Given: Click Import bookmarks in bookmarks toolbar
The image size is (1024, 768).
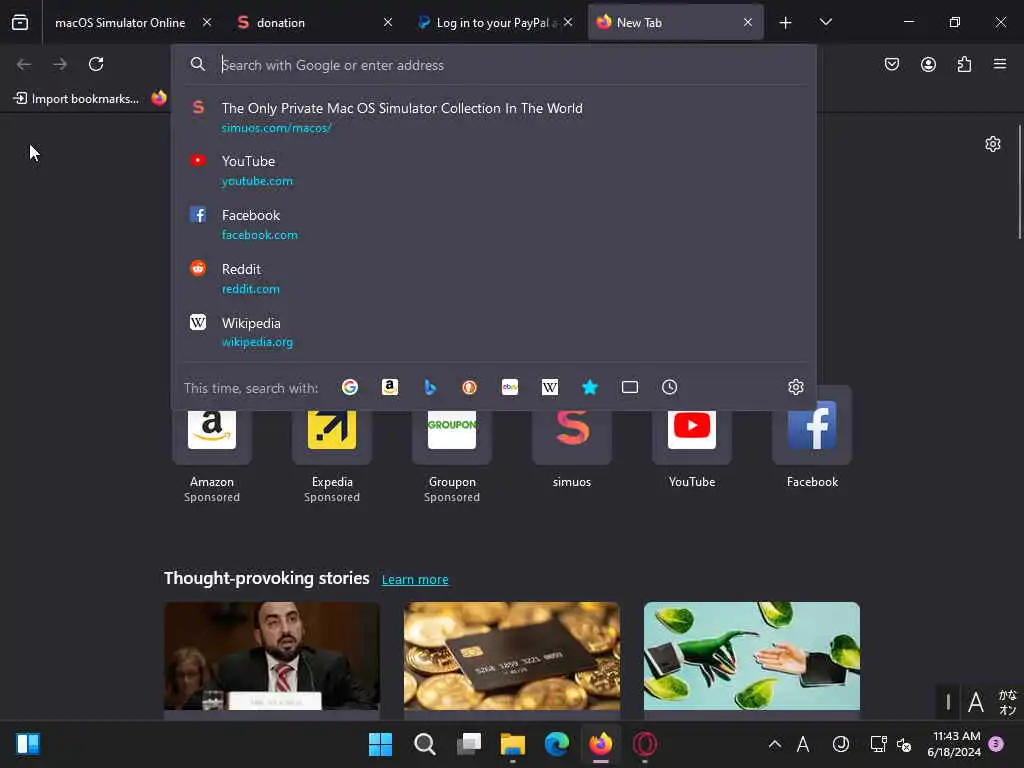Looking at the screenshot, I should point(76,99).
